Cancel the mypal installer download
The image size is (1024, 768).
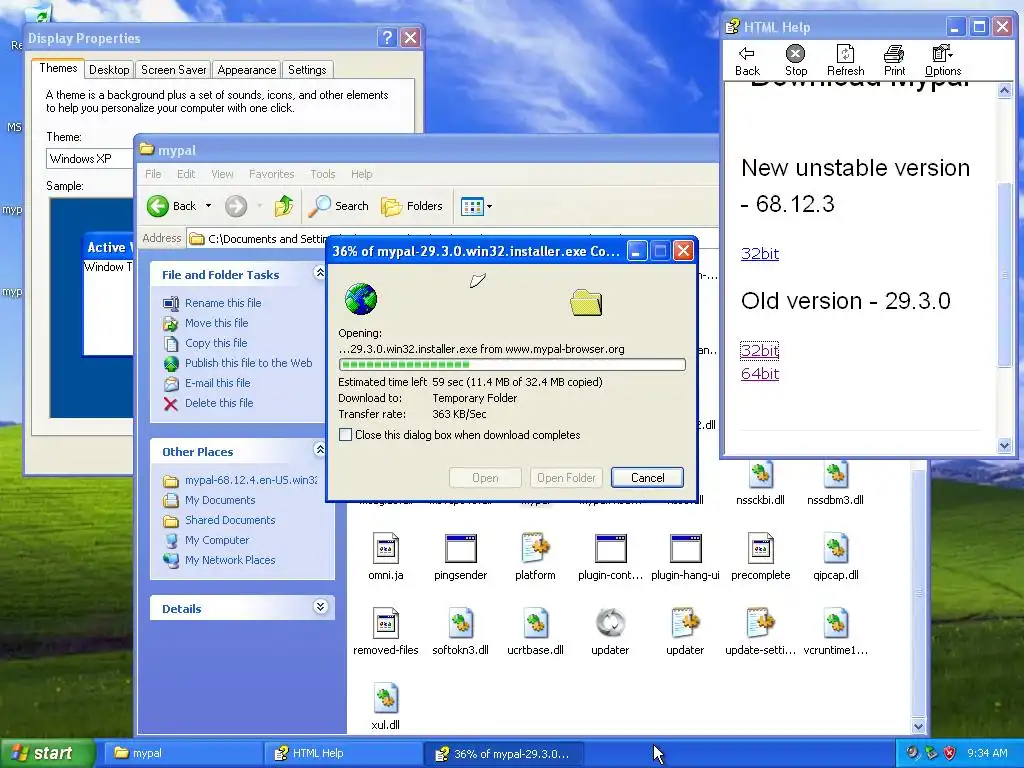[x=647, y=477]
